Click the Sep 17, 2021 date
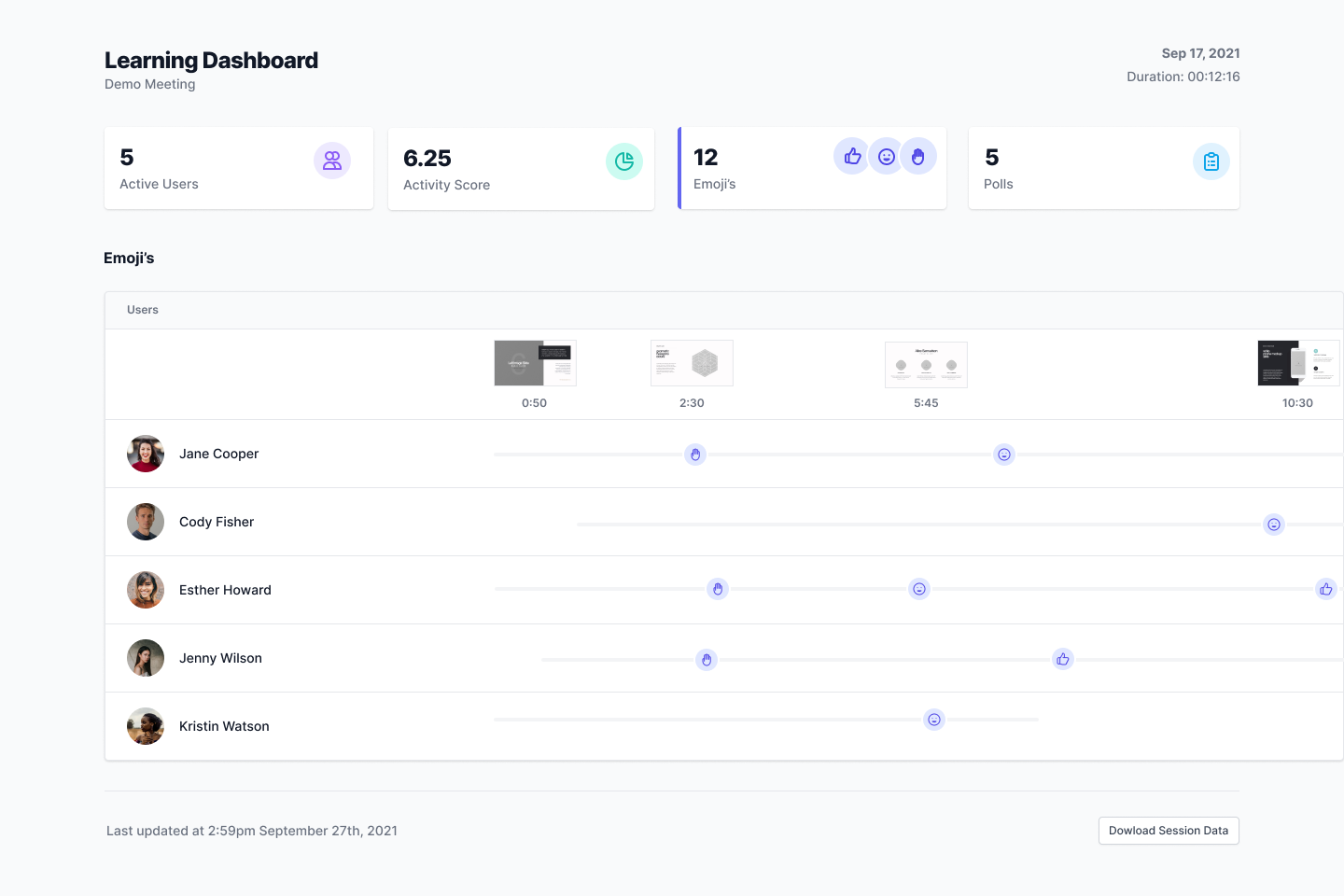The width and height of the screenshot is (1344, 896). coord(1200,53)
